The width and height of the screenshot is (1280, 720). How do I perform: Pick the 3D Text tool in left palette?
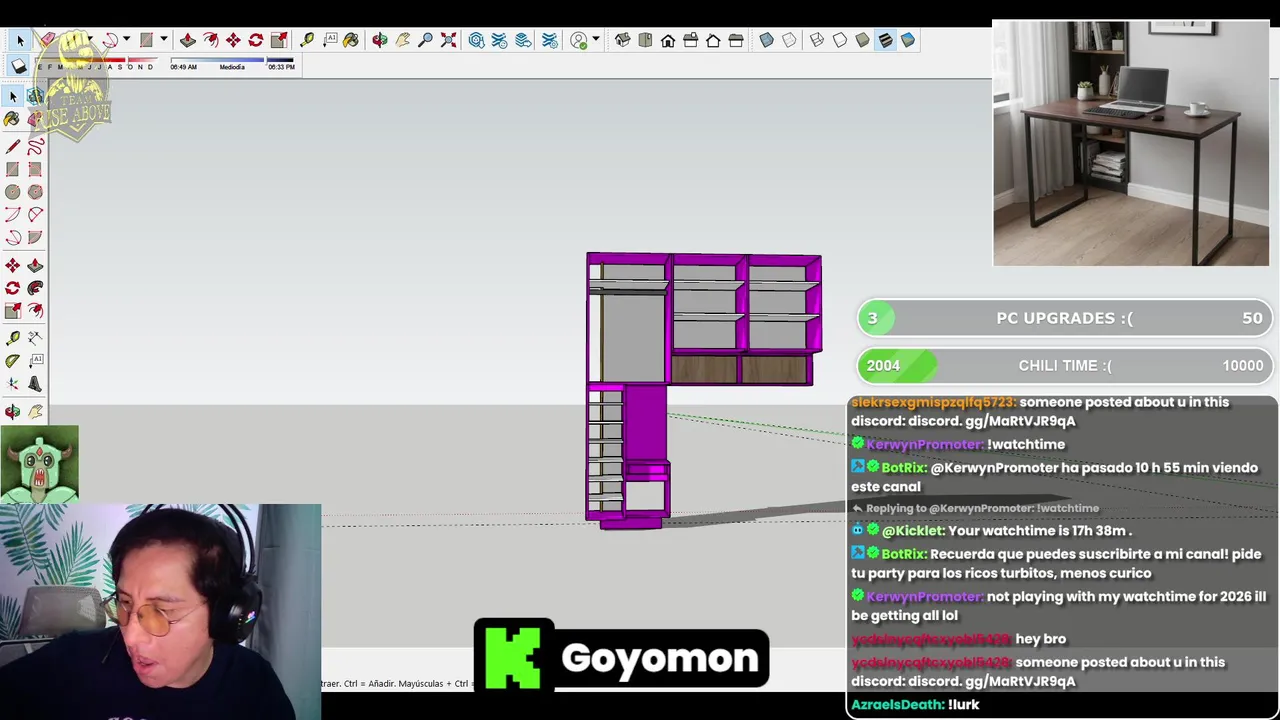pyautogui.click(x=35, y=384)
